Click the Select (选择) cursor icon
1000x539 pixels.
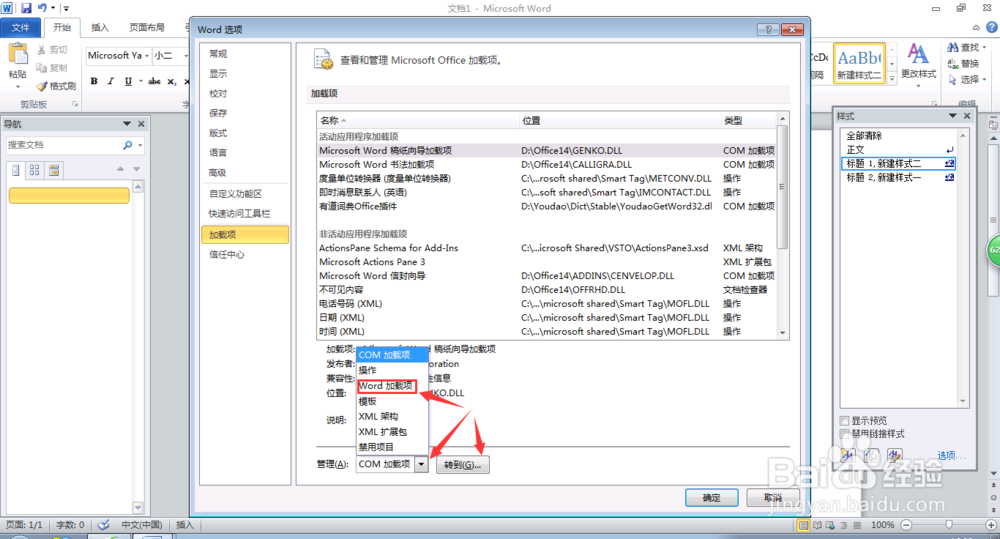[x=953, y=80]
